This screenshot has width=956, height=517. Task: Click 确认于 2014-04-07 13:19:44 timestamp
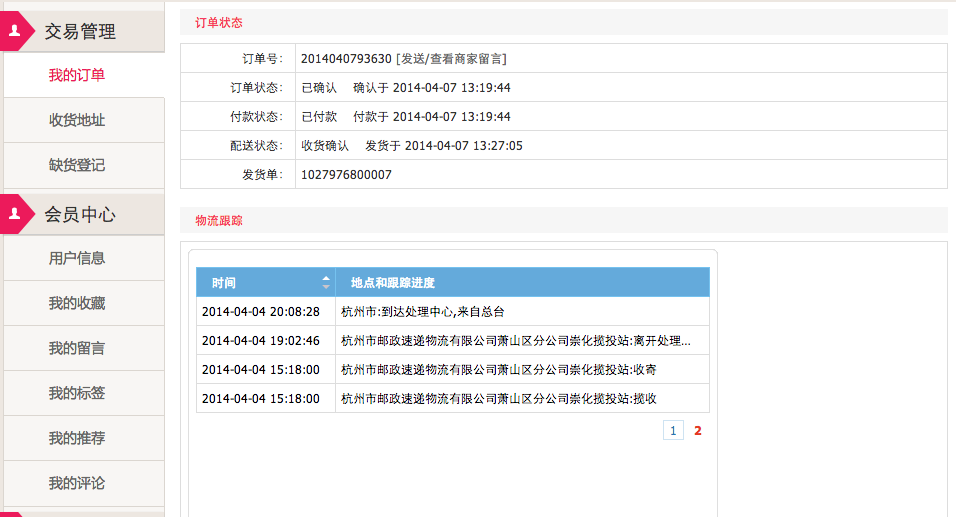[432, 88]
